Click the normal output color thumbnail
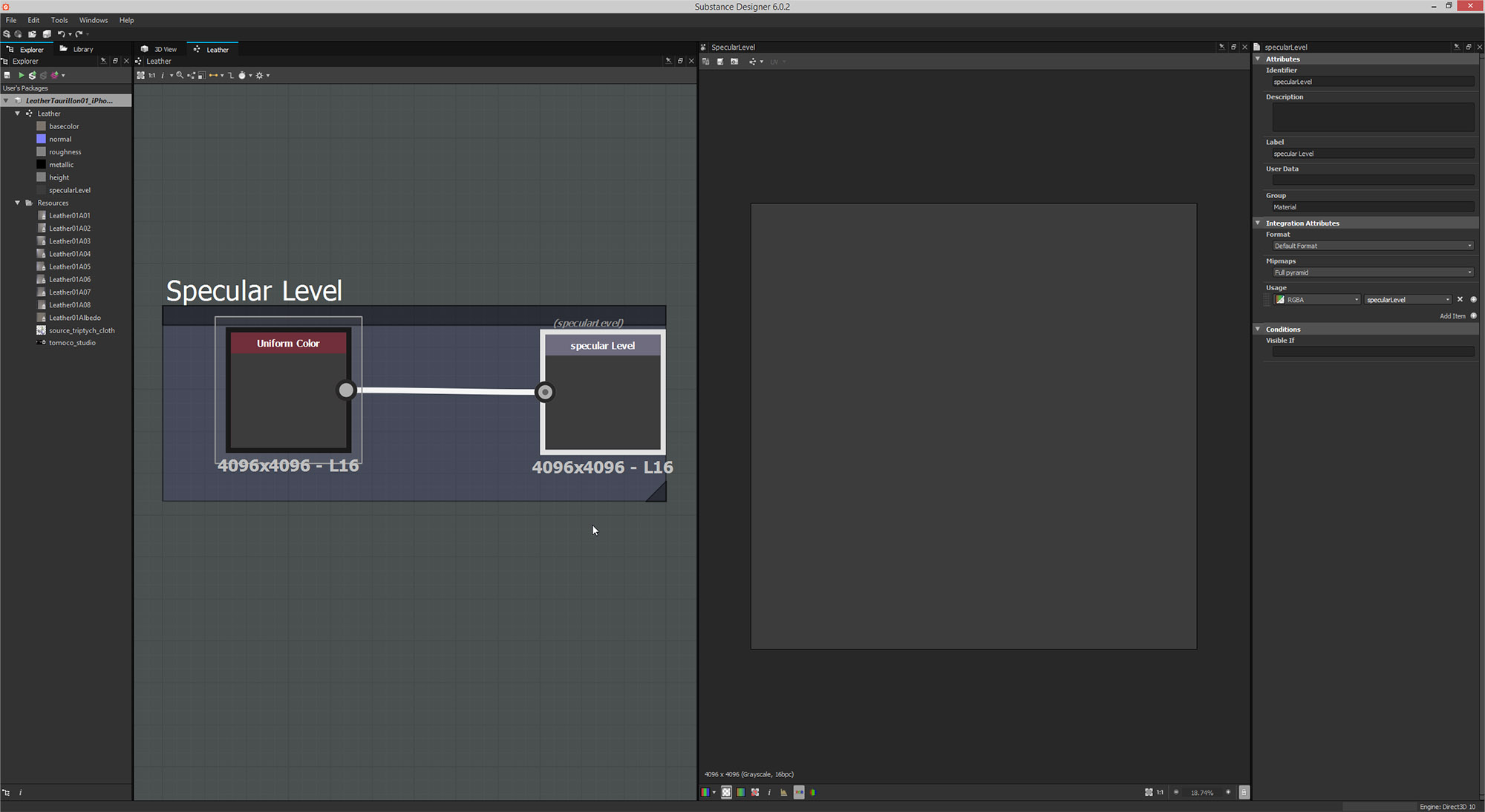The height and width of the screenshot is (812, 1485). tap(42, 139)
